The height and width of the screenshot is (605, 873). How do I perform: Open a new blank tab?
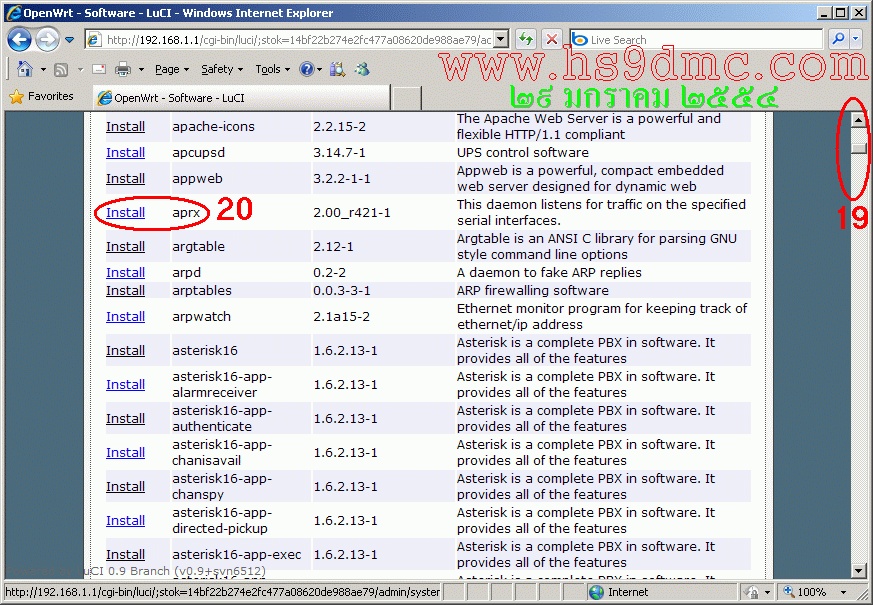(x=406, y=99)
